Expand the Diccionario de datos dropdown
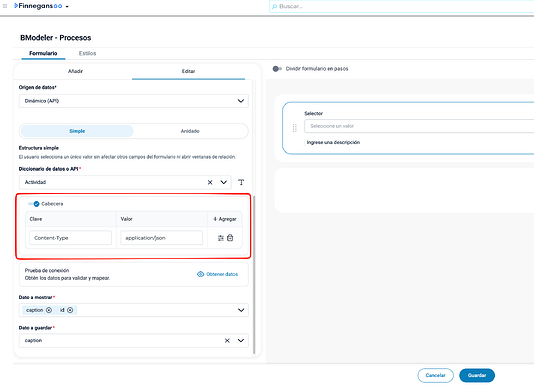Screen dimensions: 534x387 pos(223,182)
